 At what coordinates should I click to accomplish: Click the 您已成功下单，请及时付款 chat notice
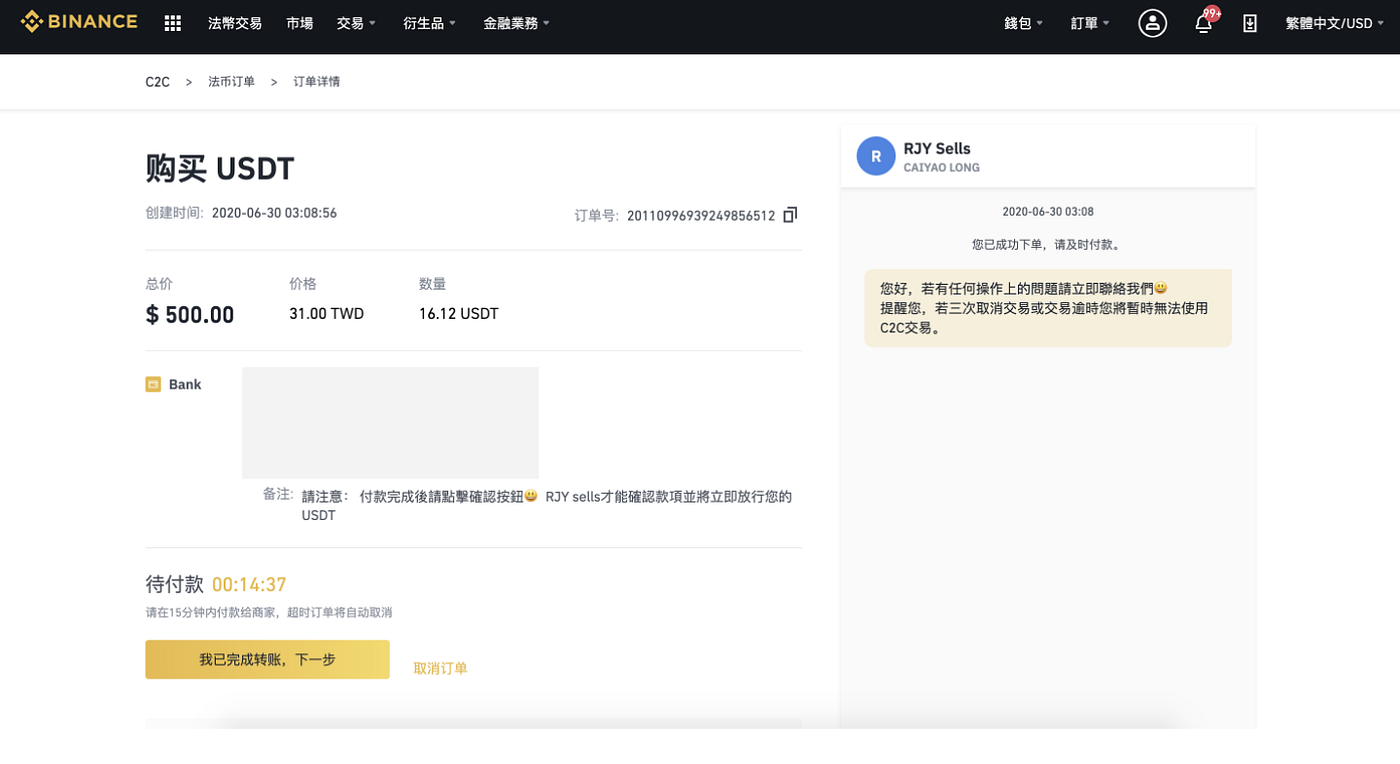click(x=1047, y=244)
